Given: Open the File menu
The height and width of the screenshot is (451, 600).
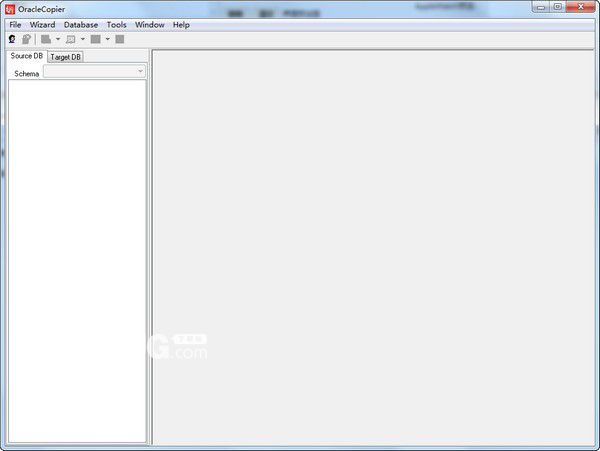Looking at the screenshot, I should (15, 25).
